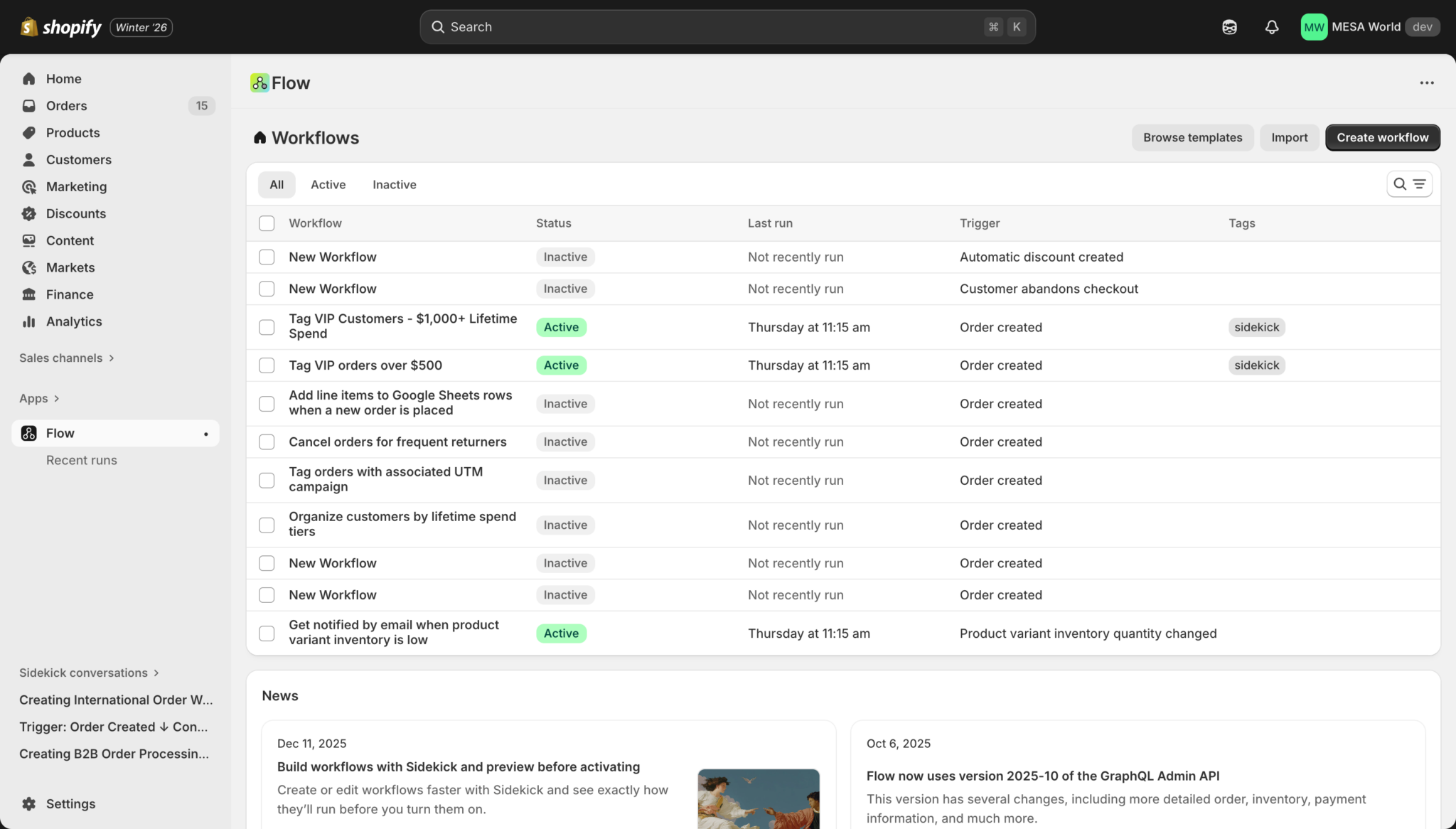Switch to the Active workflows tab

pos(328,184)
